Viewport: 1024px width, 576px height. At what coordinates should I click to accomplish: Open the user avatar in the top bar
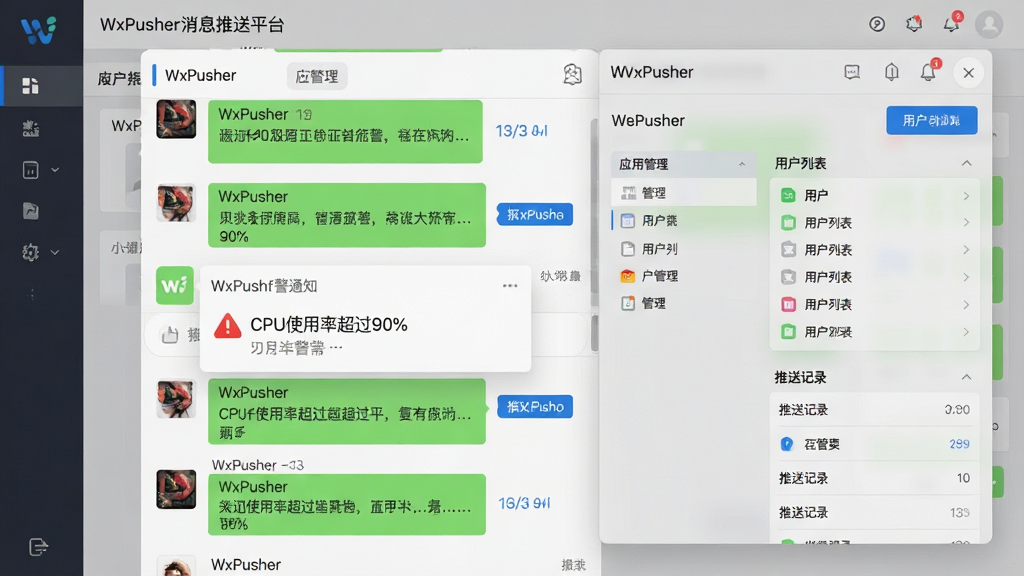(x=989, y=24)
